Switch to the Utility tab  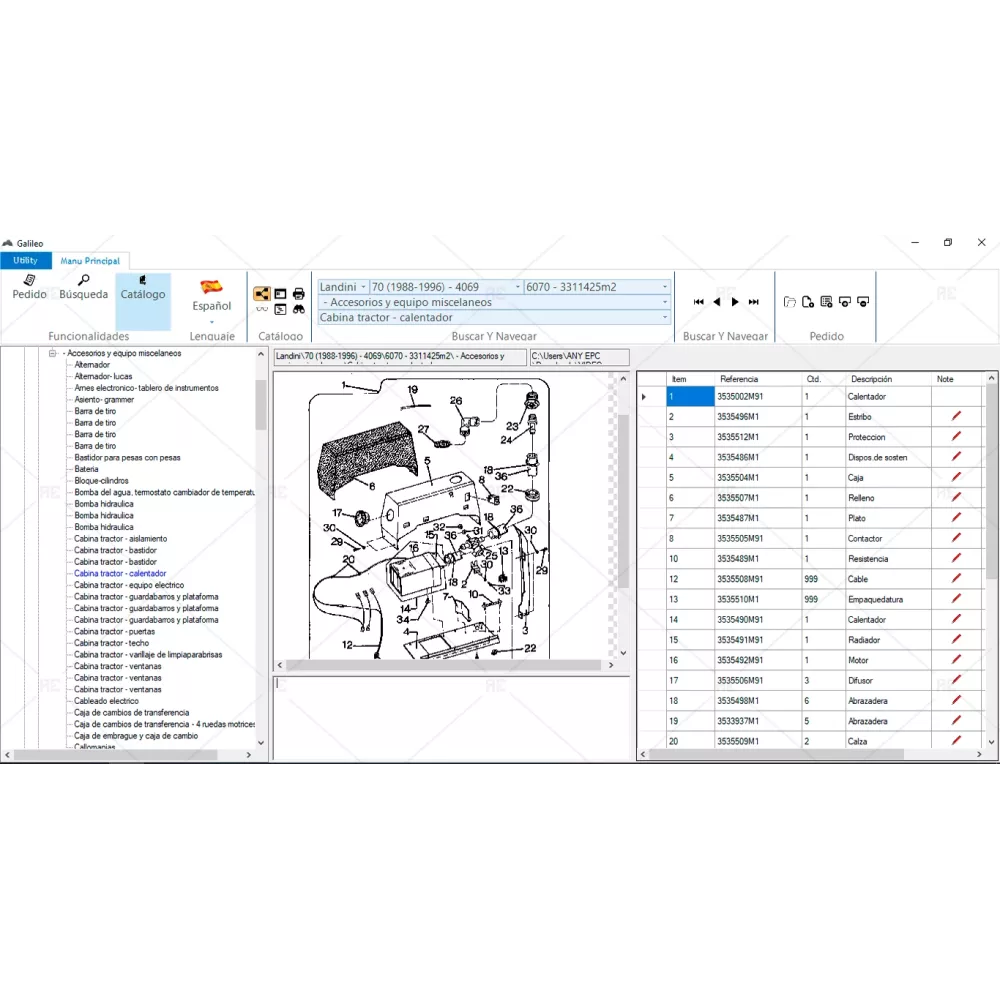25,261
